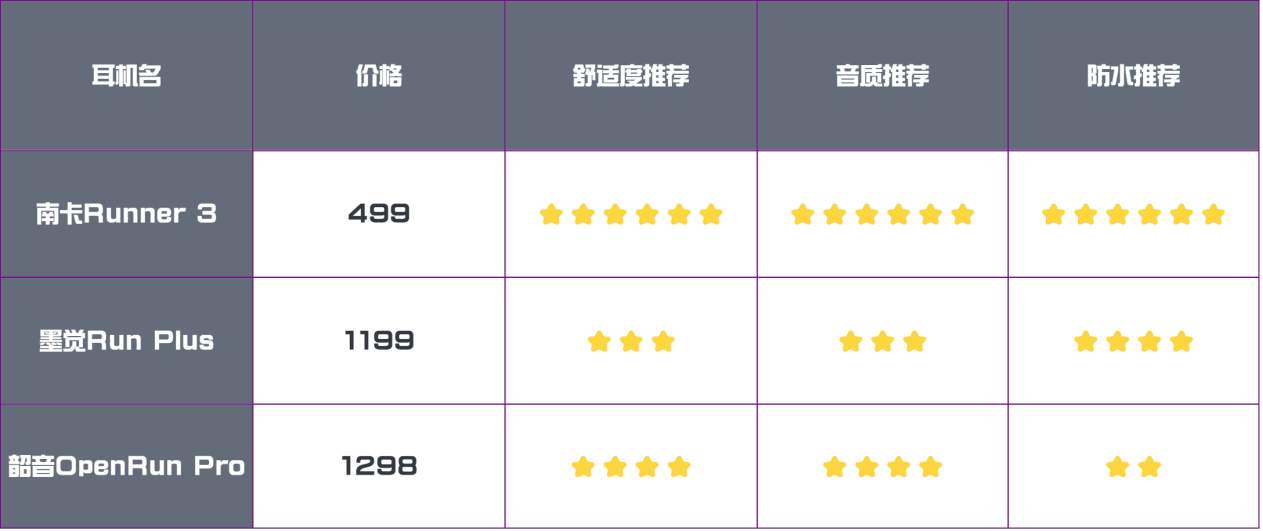Click 韶音OpenRun Pro waterproof two-star rating

pyautogui.click(x=1133, y=467)
